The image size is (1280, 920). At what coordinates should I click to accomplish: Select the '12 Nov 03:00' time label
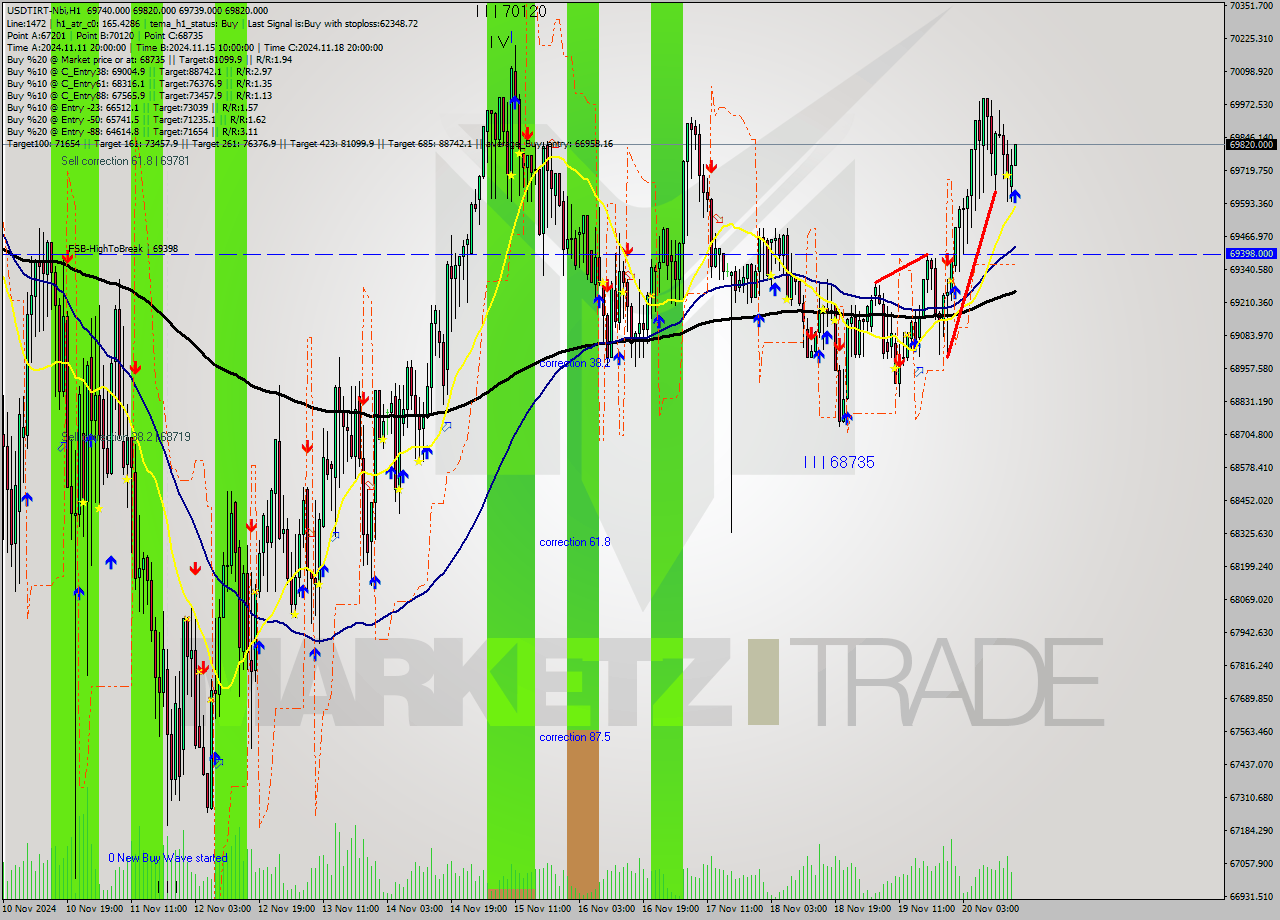[222, 909]
